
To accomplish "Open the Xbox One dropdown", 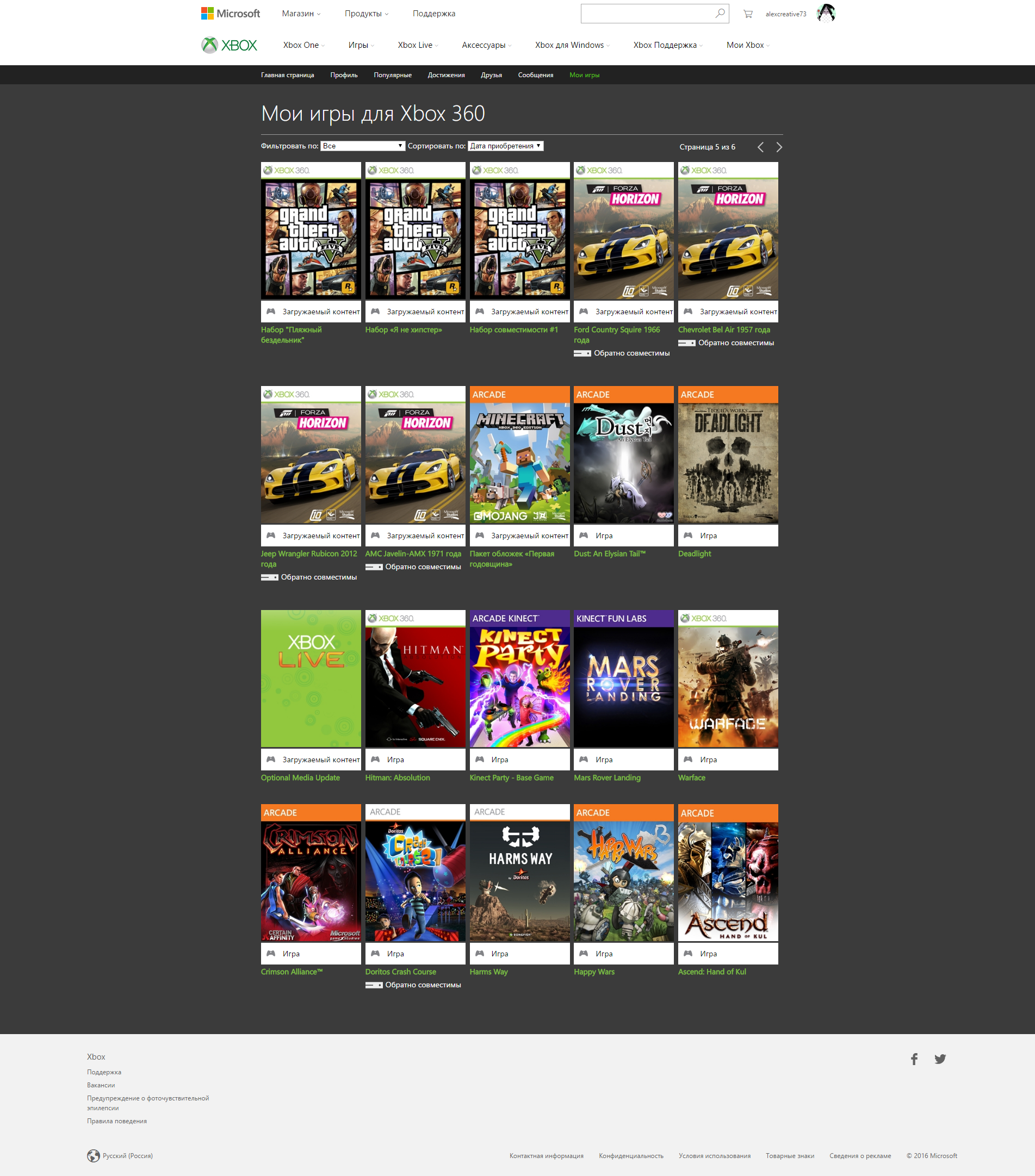I will click(304, 45).
